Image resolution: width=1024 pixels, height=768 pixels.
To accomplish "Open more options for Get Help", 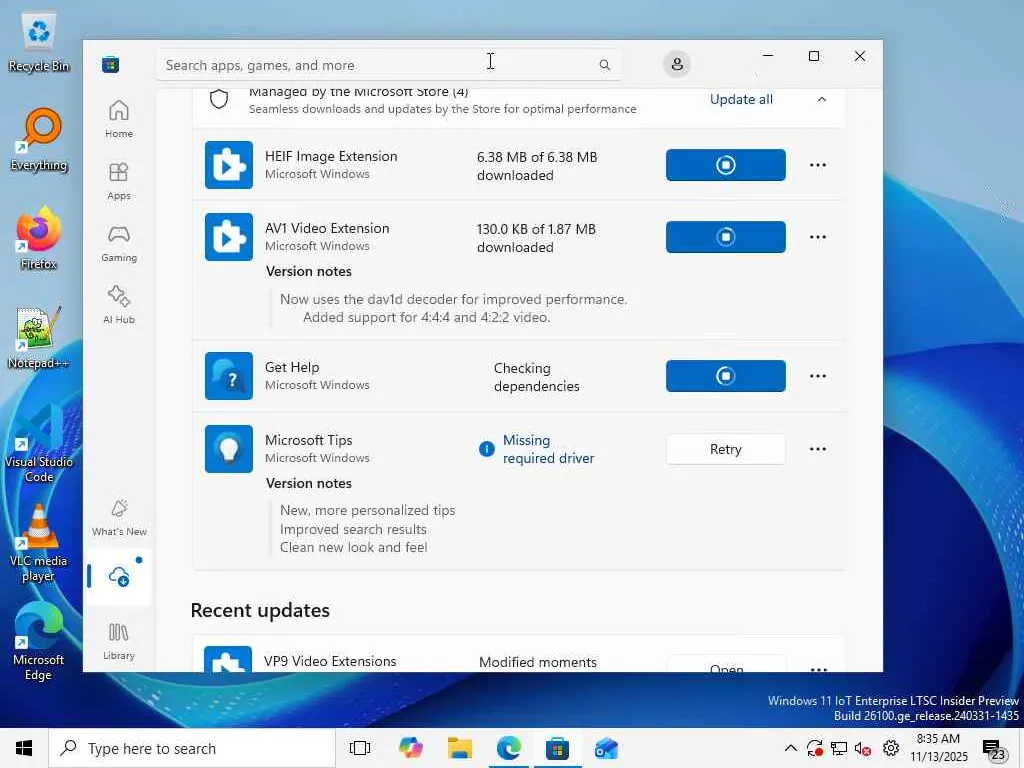I will (x=818, y=376).
